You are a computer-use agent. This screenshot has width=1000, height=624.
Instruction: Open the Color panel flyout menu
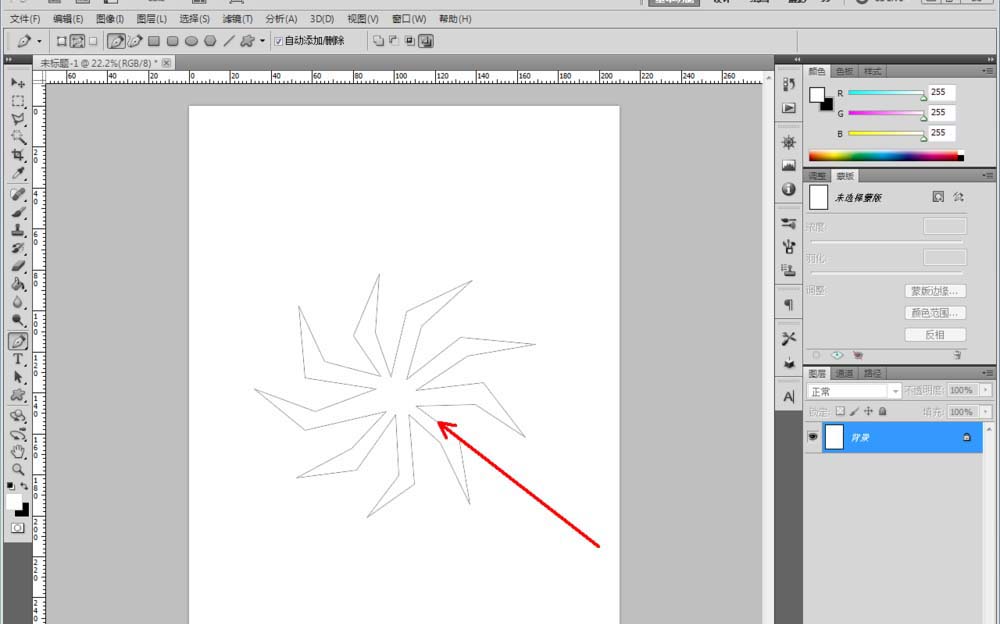coord(988,71)
